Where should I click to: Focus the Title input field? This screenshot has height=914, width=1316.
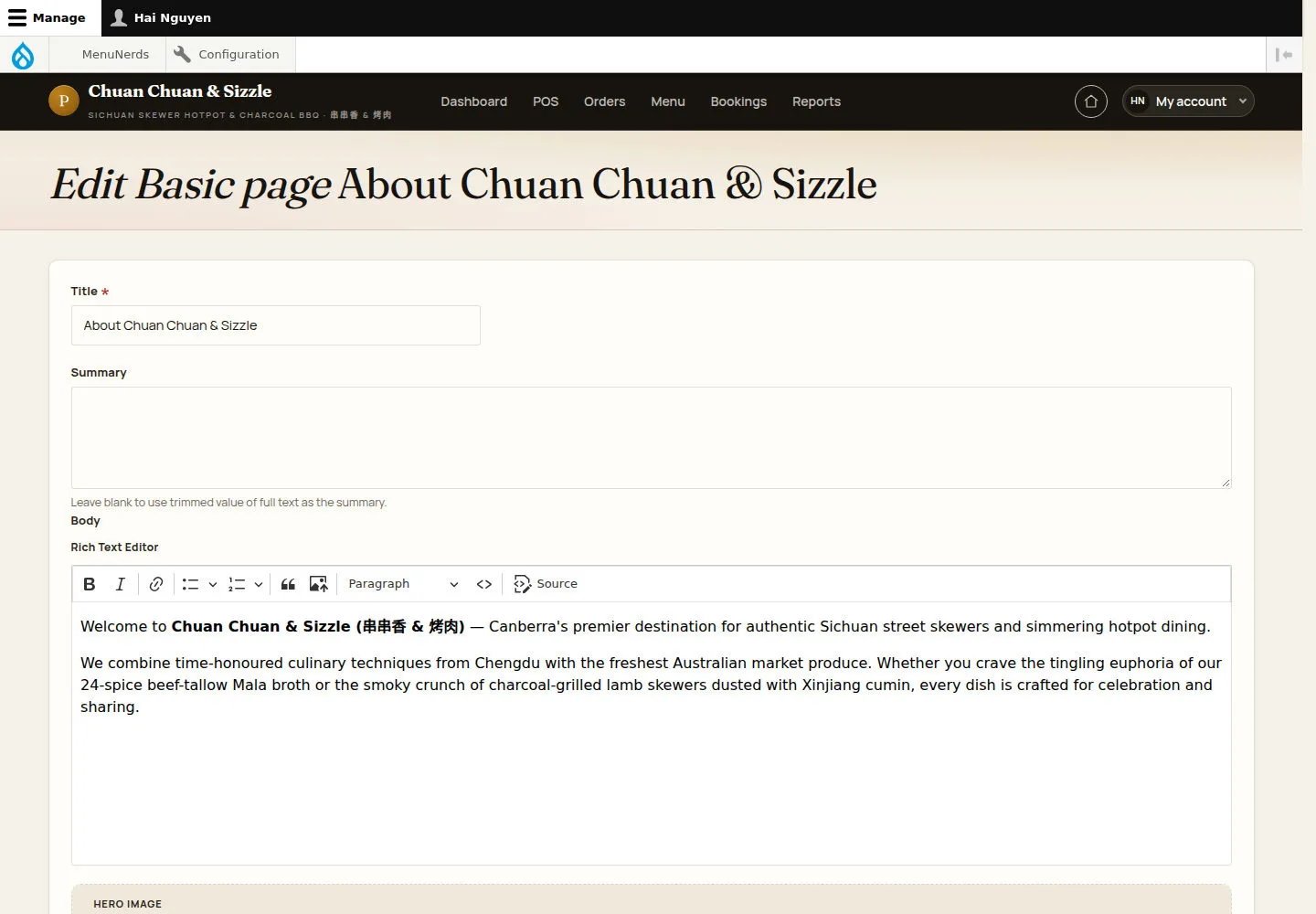275,325
